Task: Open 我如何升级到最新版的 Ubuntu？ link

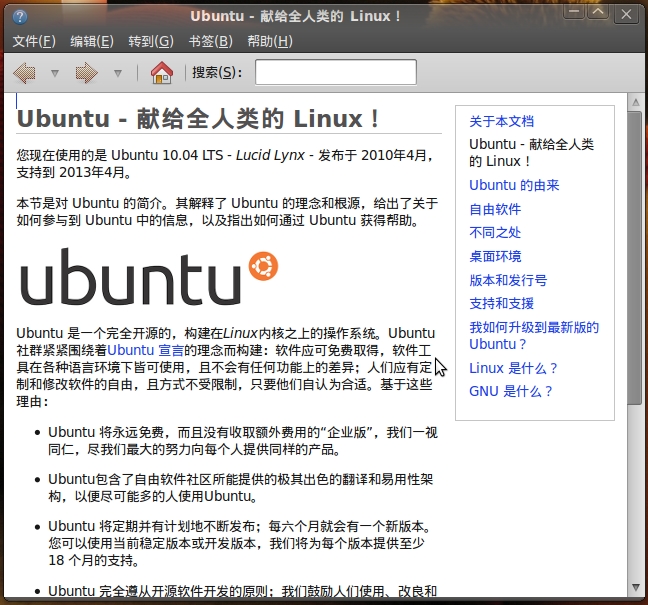Action: (x=534, y=336)
